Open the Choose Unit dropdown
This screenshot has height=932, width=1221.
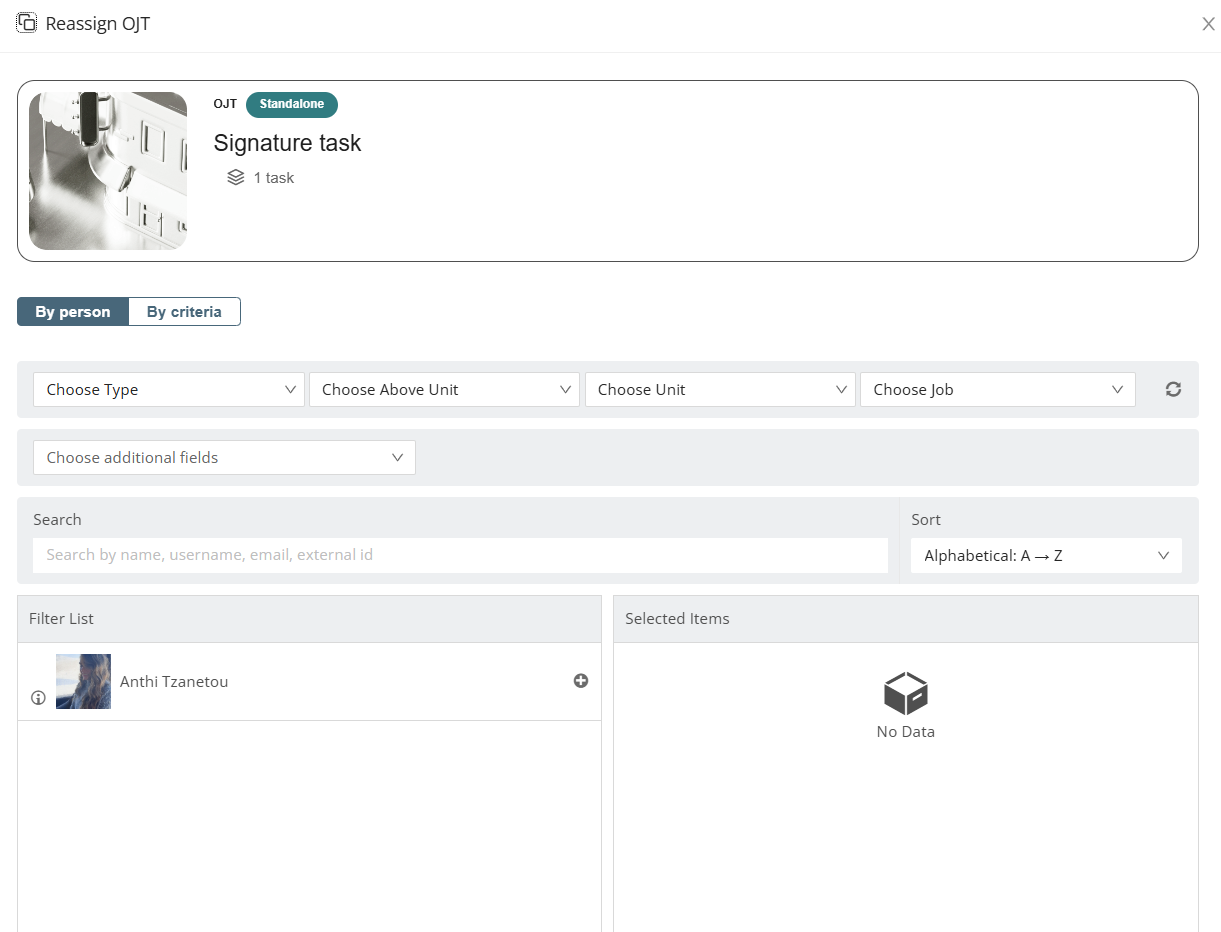tap(720, 390)
